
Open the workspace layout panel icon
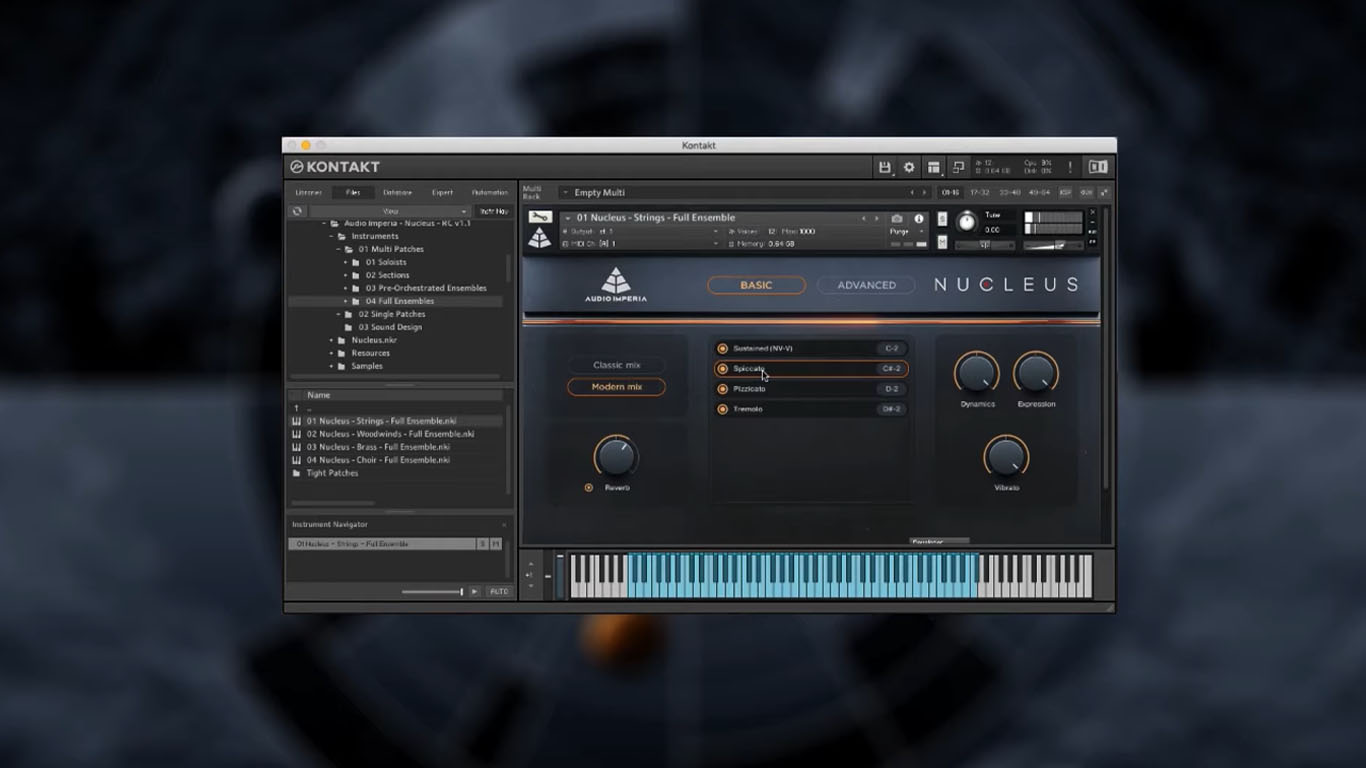click(934, 167)
